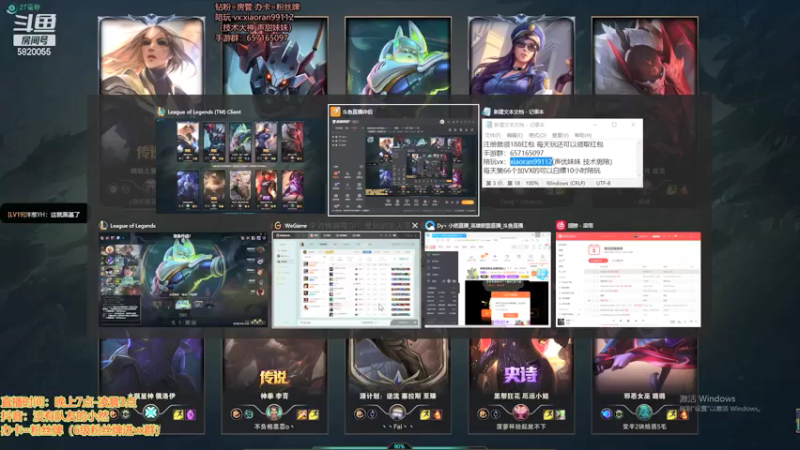Image resolution: width=800 pixels, height=450 pixels.
Task: Click player name 不负相思意o、
Action: [x=274, y=427]
